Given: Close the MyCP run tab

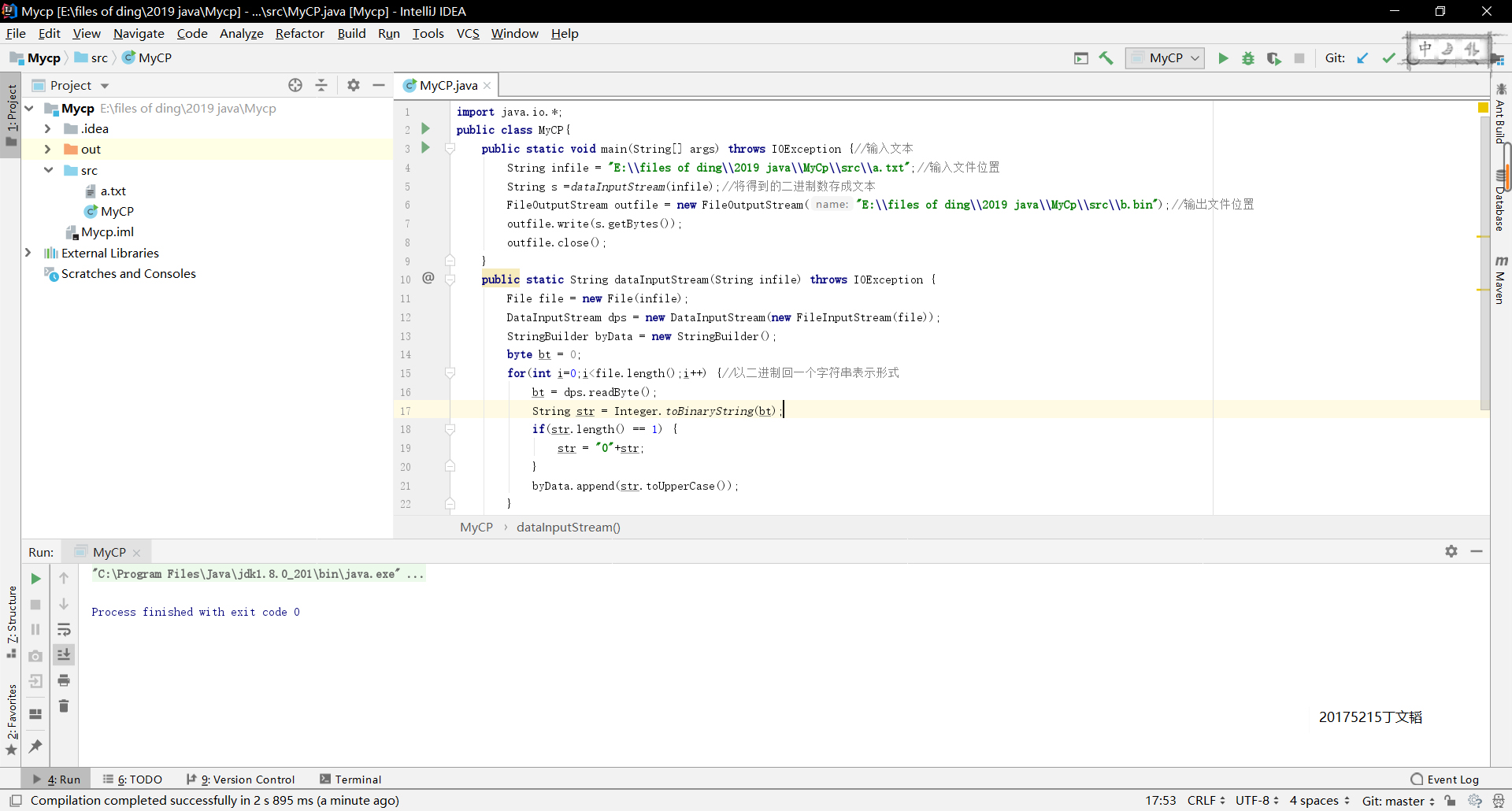Looking at the screenshot, I should (x=137, y=553).
